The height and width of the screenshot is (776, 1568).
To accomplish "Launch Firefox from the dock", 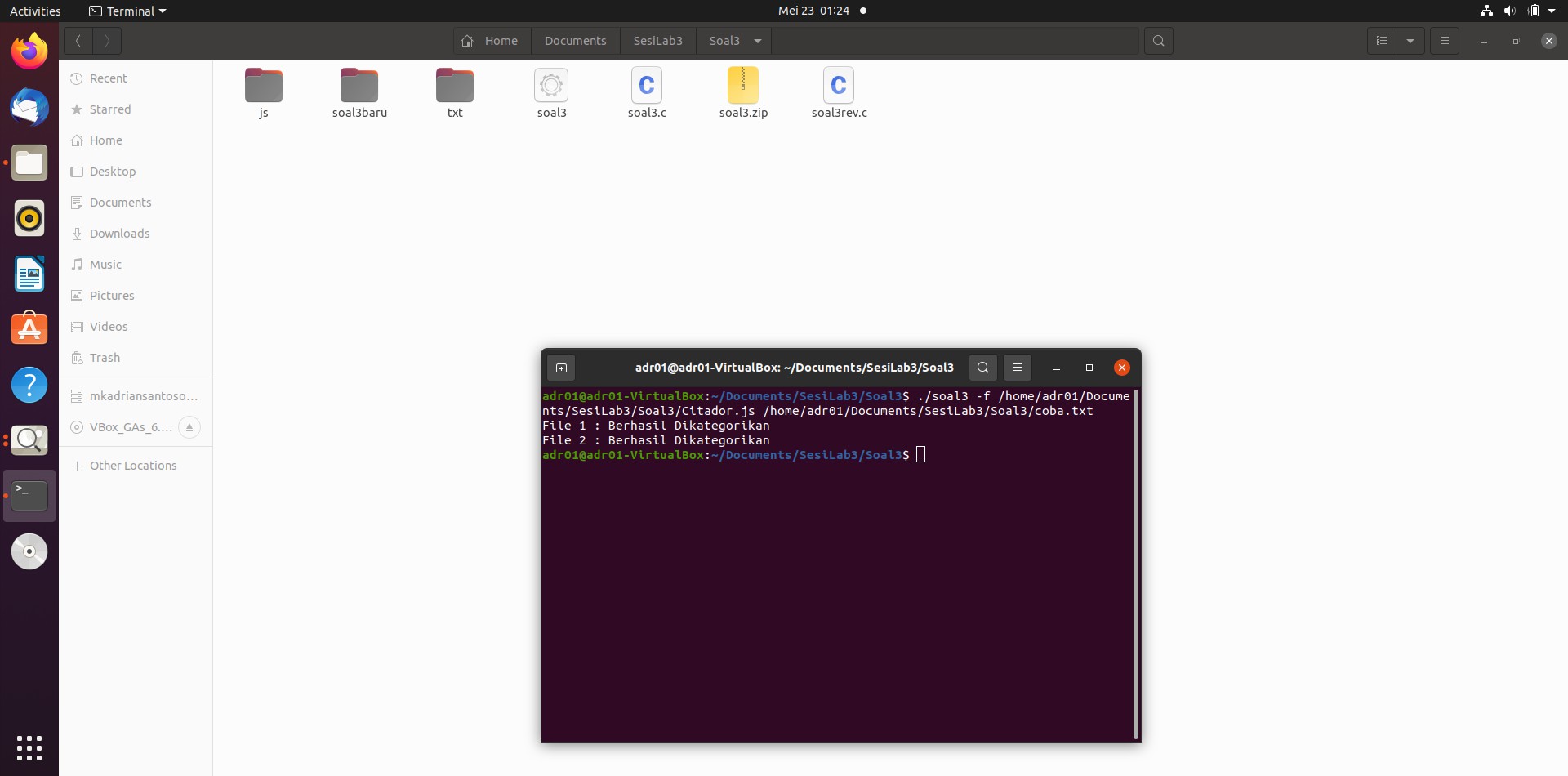I will click(29, 50).
